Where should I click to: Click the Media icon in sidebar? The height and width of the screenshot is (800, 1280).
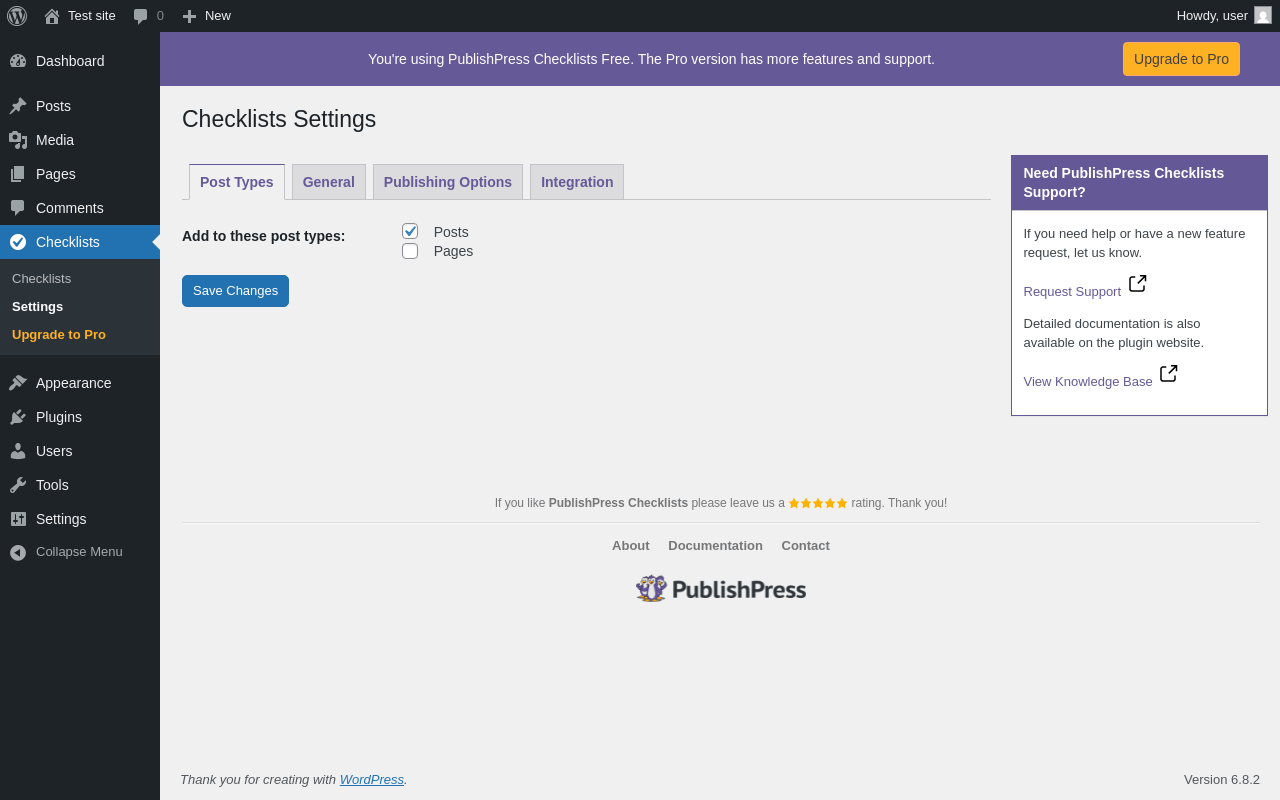(x=18, y=140)
